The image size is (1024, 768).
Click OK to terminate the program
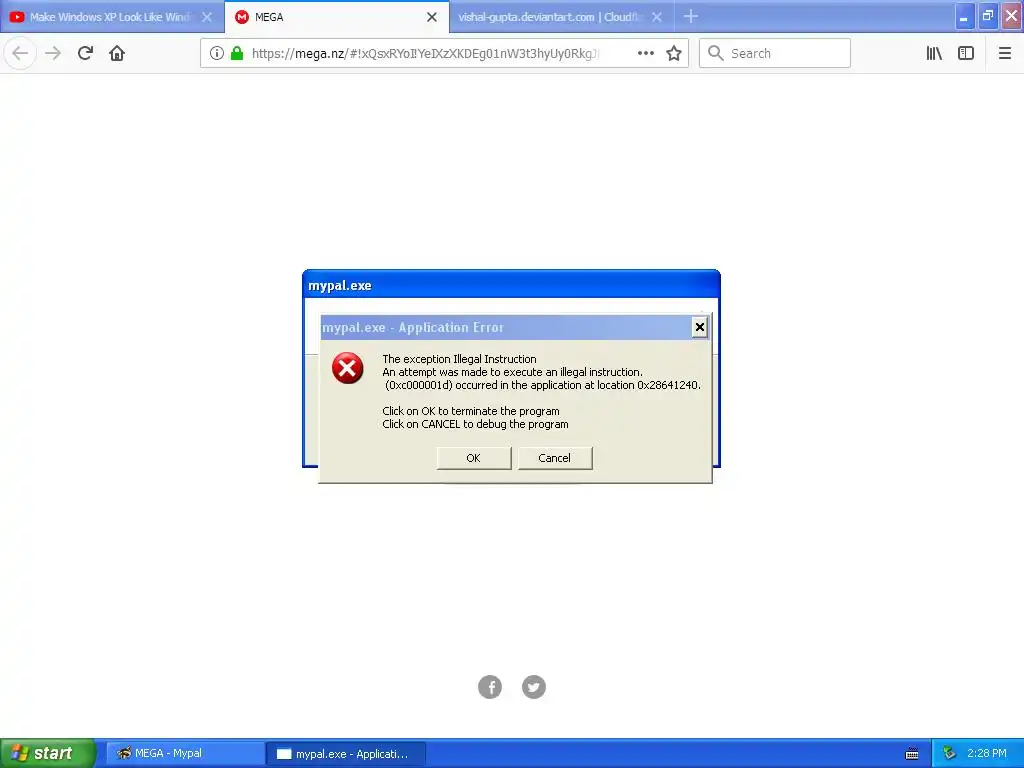click(473, 458)
